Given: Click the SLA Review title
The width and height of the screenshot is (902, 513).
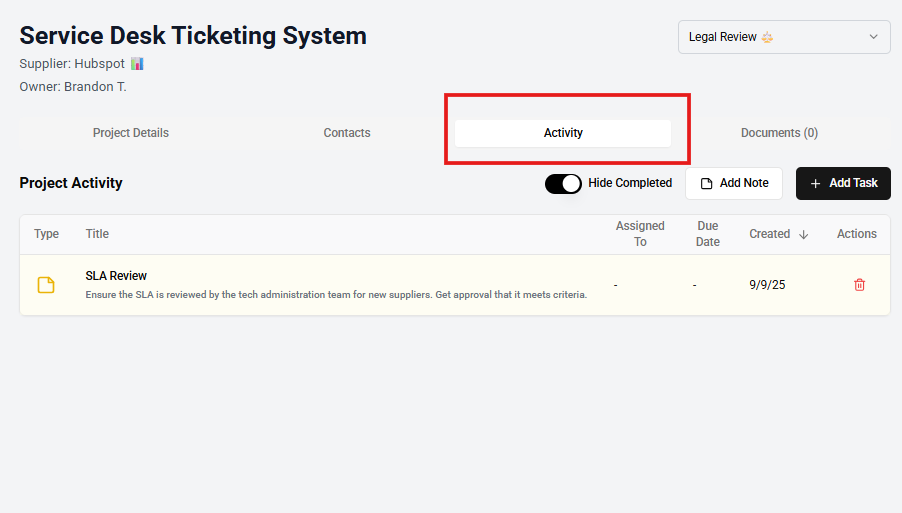Looking at the screenshot, I should pyautogui.click(x=116, y=275).
